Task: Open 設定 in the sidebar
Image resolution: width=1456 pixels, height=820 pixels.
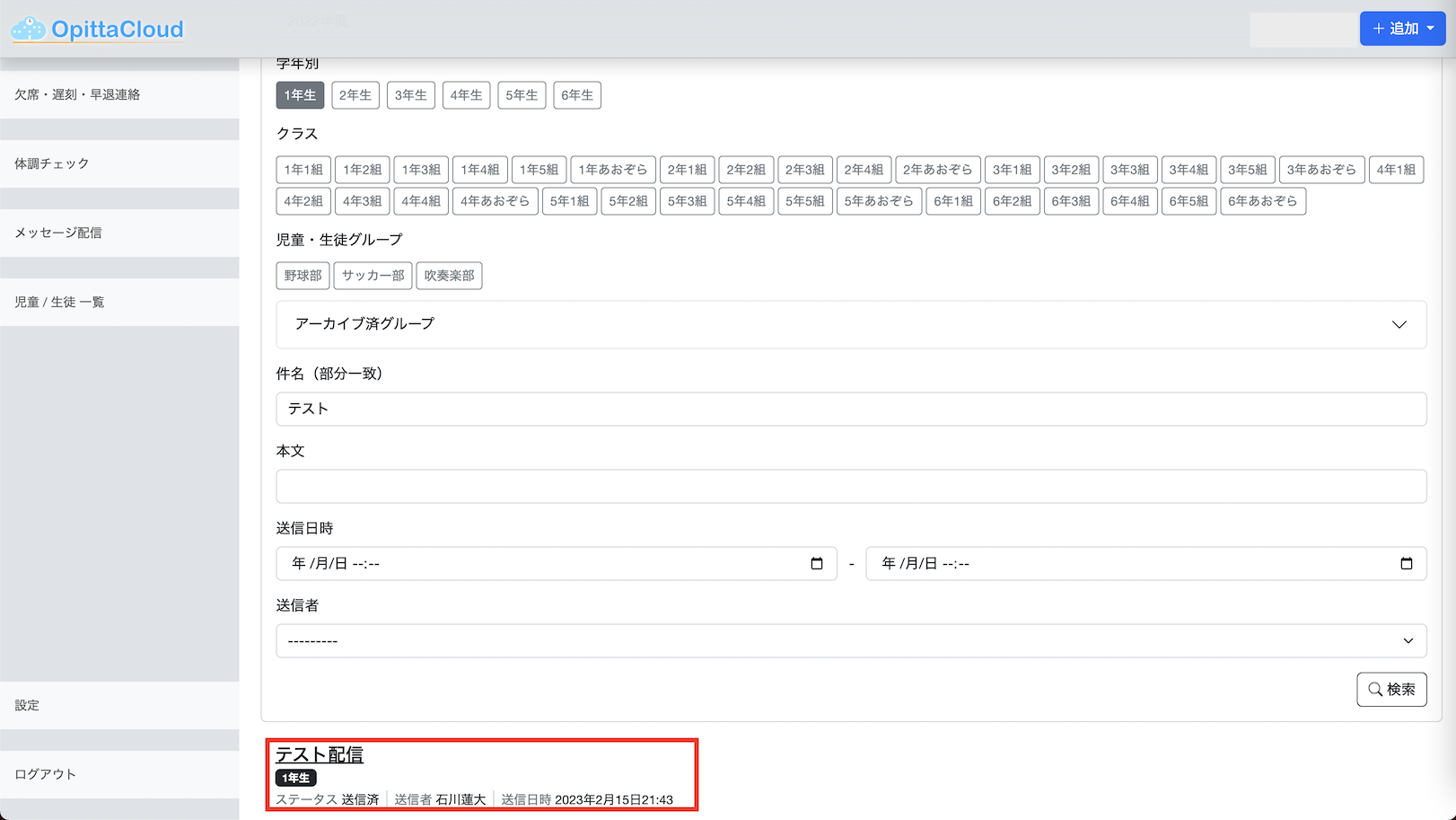Action: tap(119, 705)
